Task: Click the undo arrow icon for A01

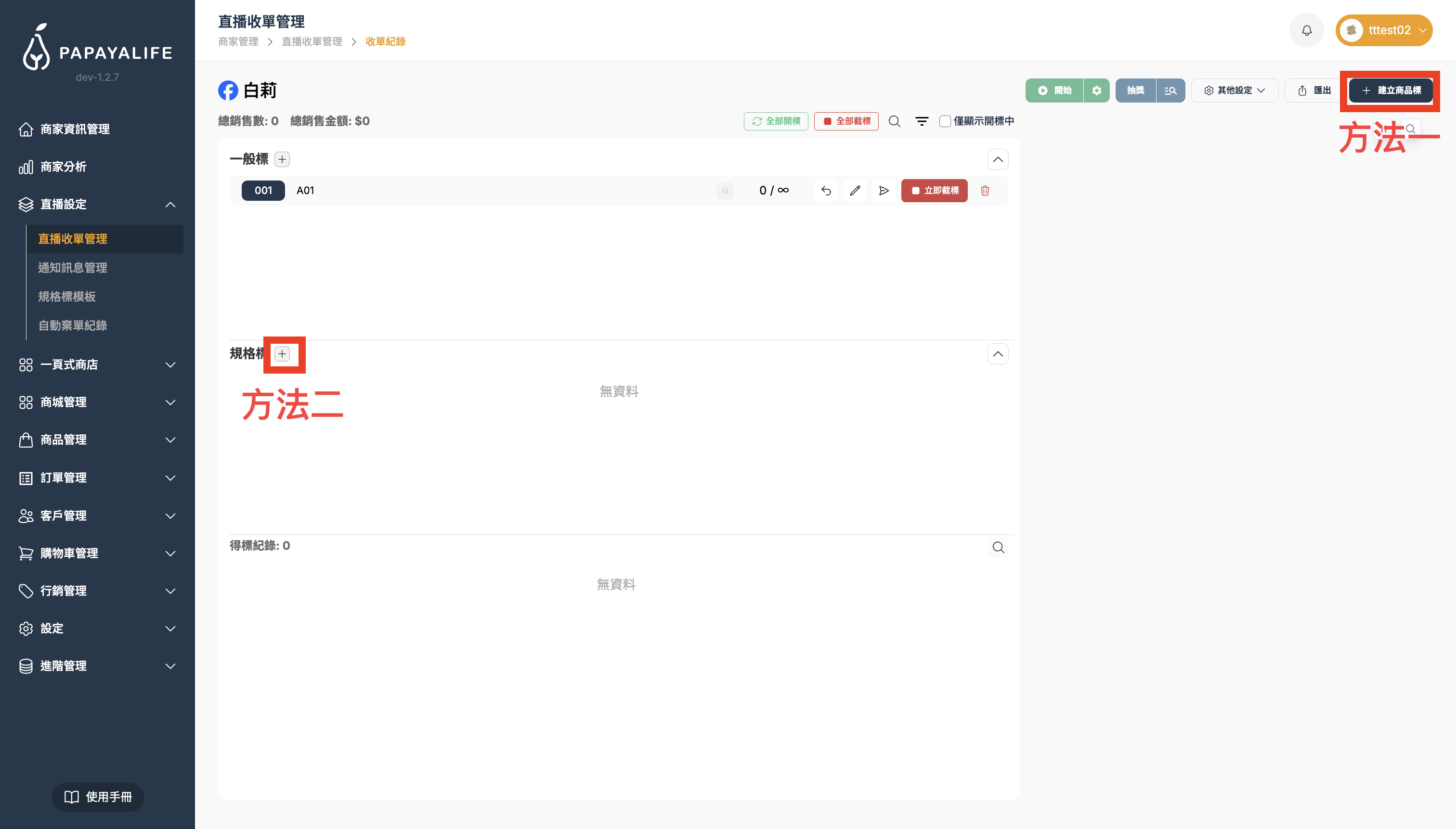Action: click(x=826, y=191)
